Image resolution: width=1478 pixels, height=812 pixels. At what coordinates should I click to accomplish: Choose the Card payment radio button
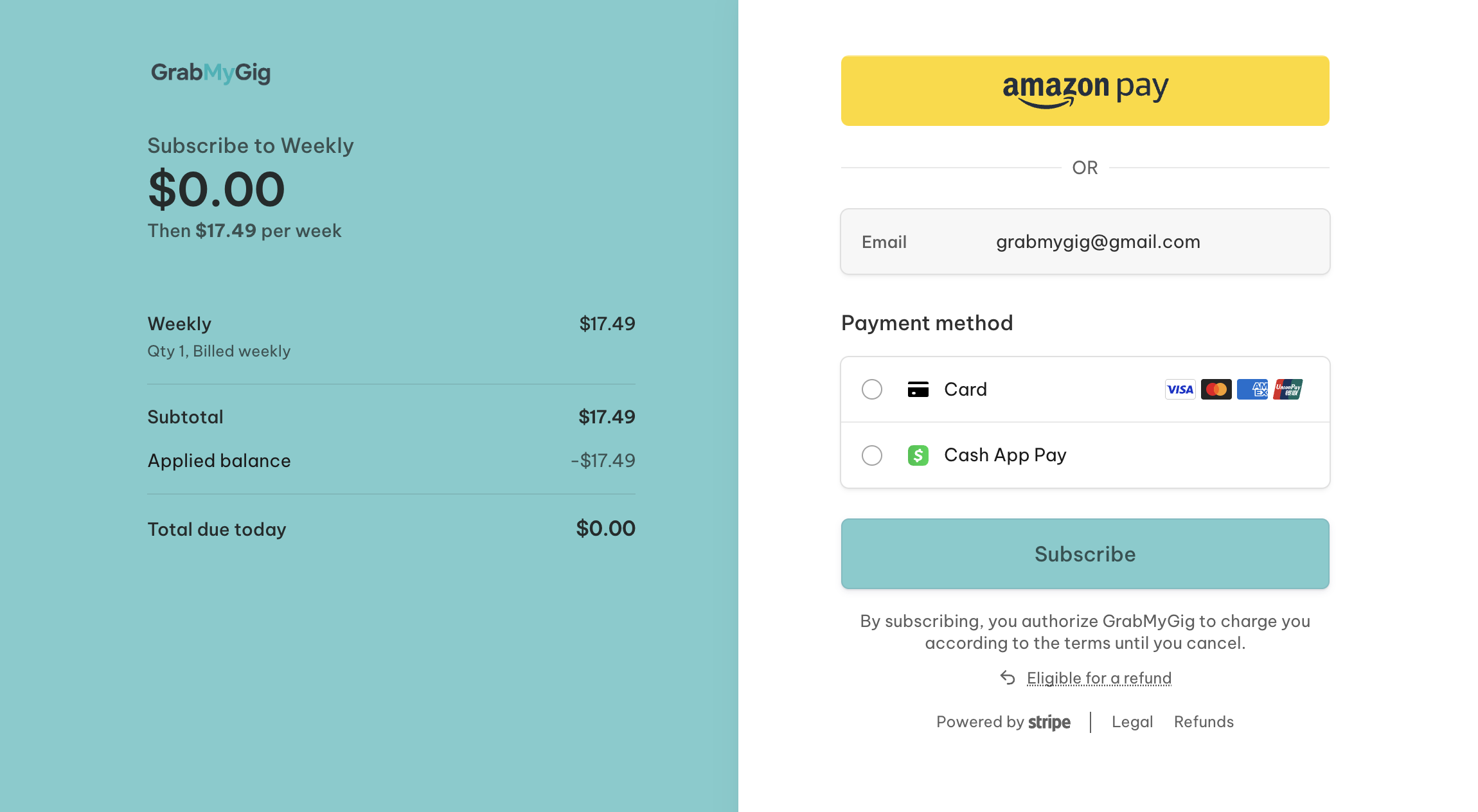872,389
